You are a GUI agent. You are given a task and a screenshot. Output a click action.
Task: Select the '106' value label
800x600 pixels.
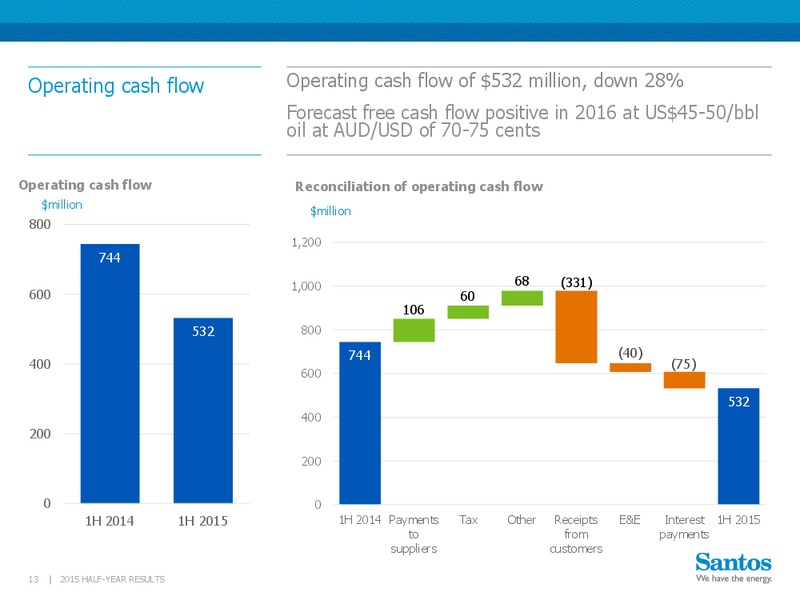[413, 310]
